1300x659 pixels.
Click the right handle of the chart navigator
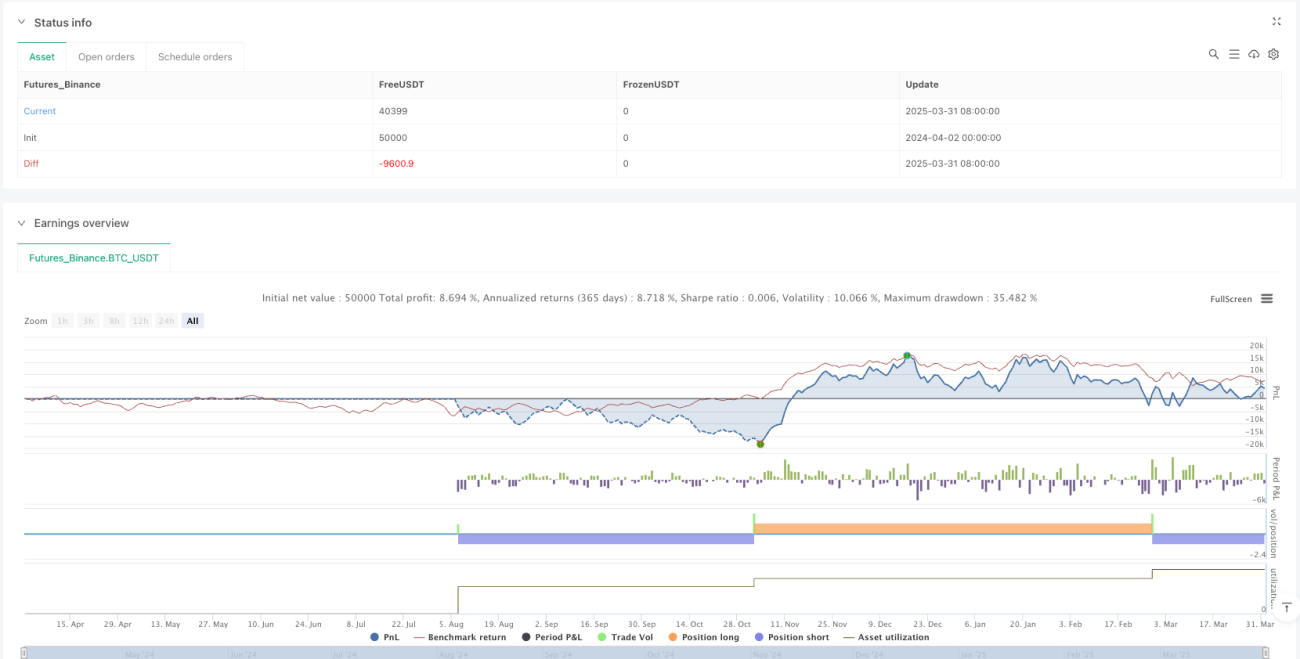pos(1266,653)
